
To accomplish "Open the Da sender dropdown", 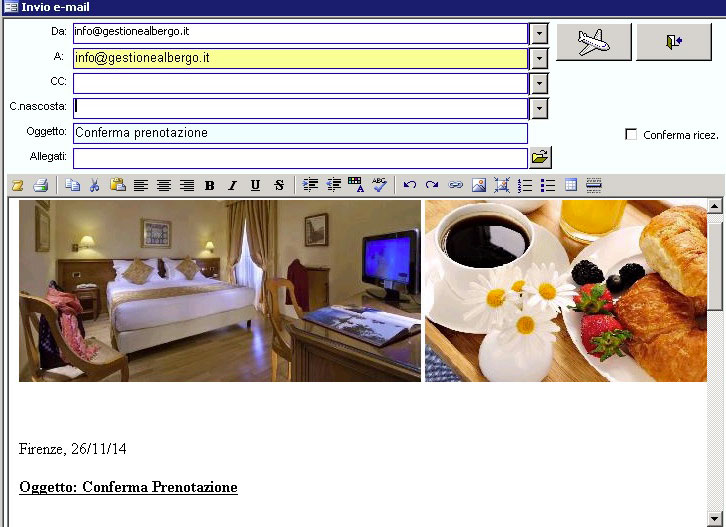I will coord(539,34).
